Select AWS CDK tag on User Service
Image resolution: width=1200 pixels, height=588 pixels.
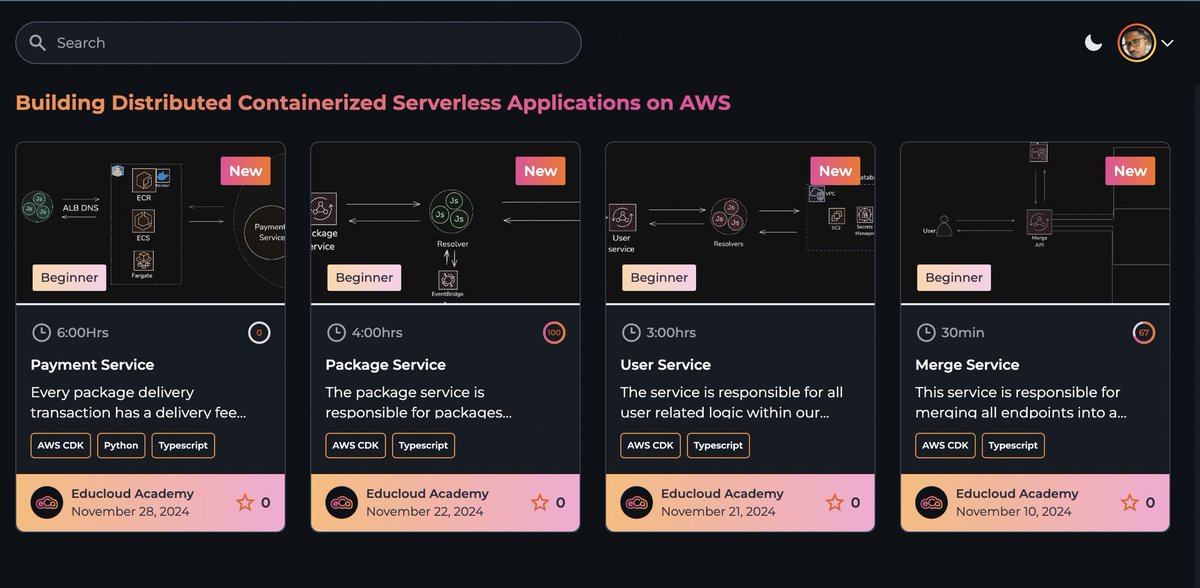pos(651,446)
